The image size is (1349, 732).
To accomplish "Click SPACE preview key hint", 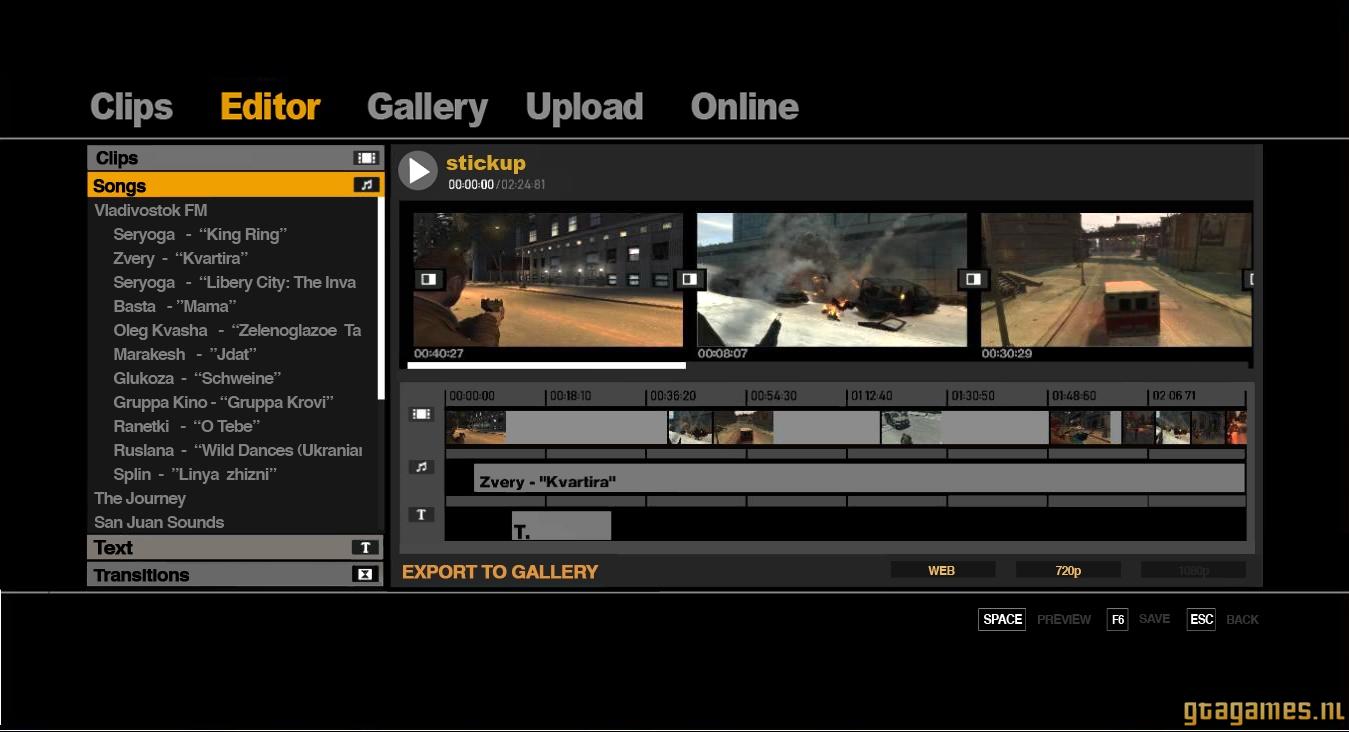I will tap(1002, 619).
